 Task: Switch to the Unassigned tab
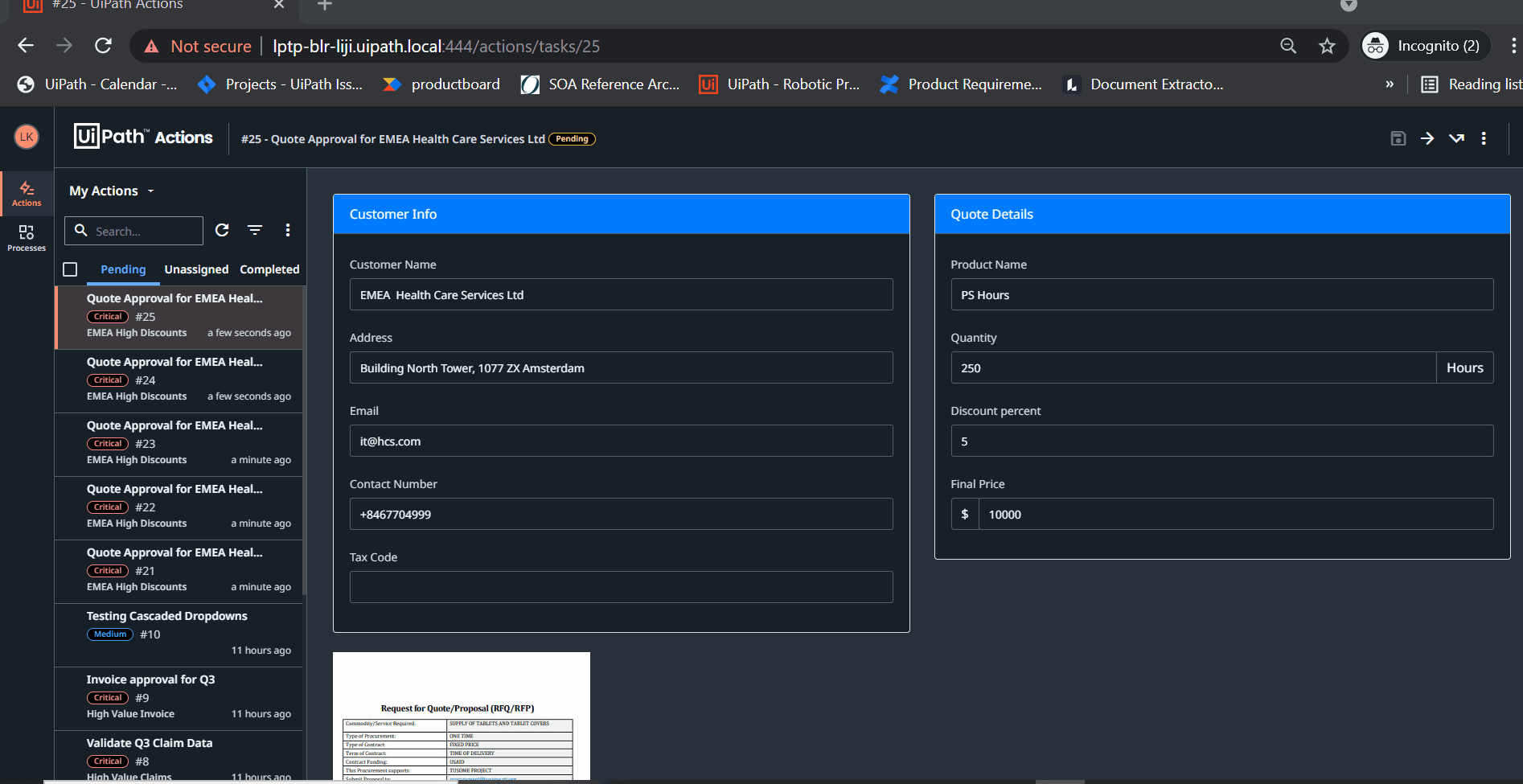click(x=196, y=269)
